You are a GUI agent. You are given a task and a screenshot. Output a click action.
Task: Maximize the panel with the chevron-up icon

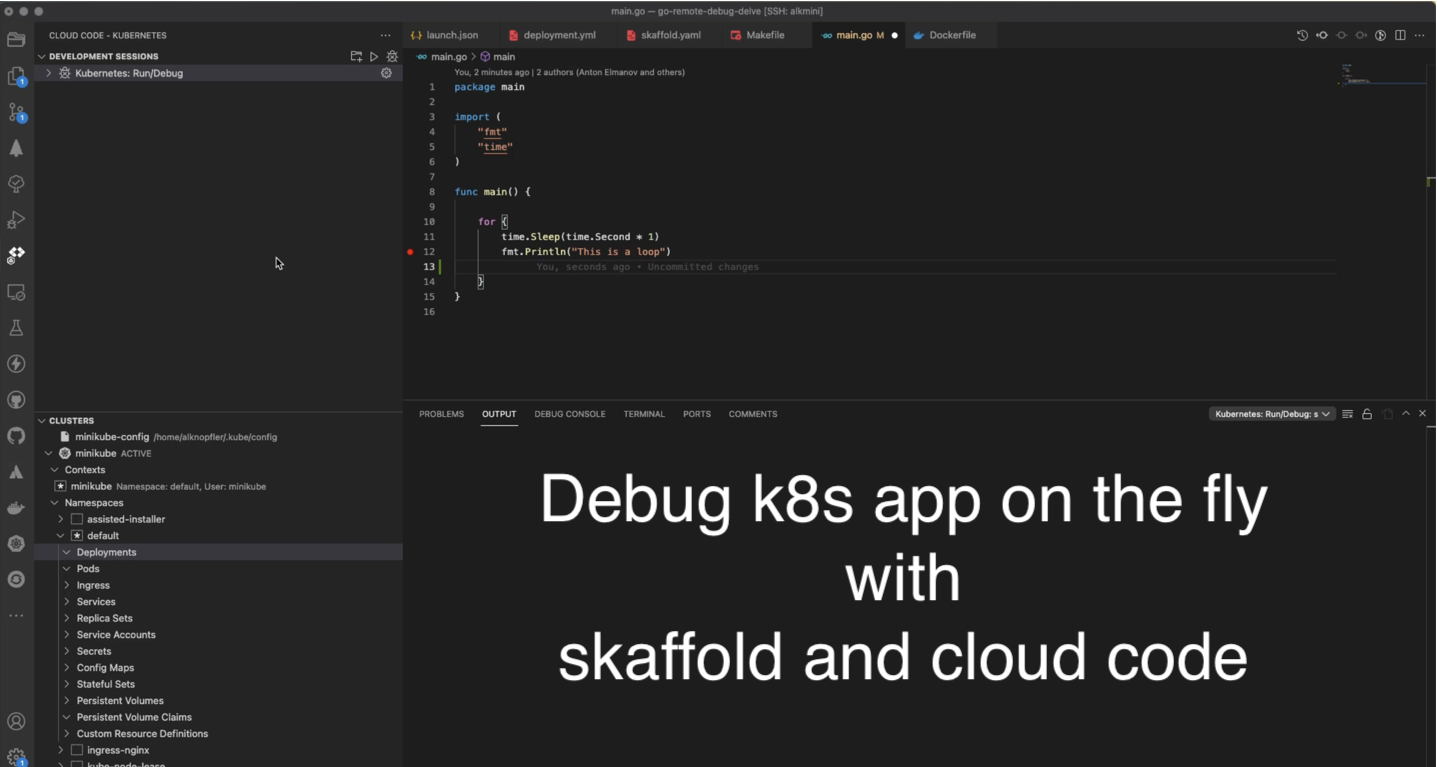(x=1406, y=414)
